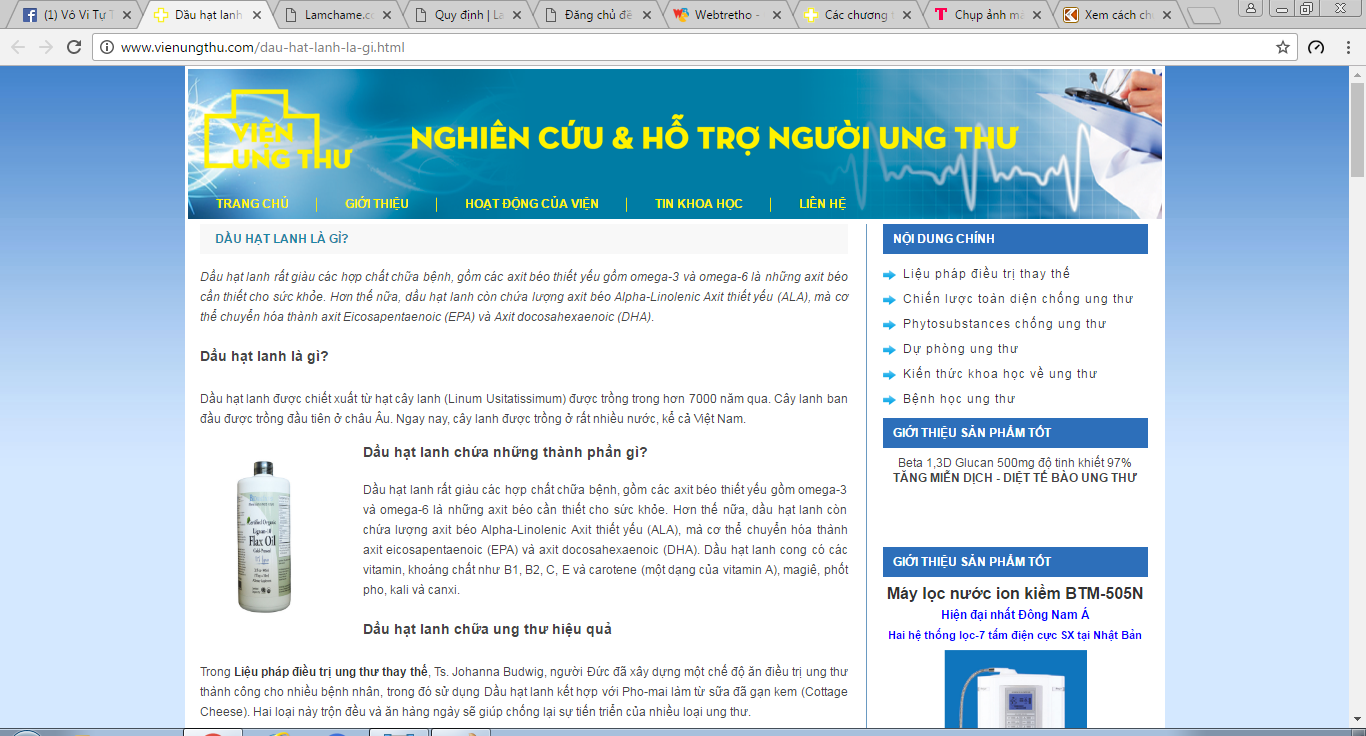Image resolution: width=1366 pixels, height=736 pixels.
Task: Click the browser back arrow
Action: [x=18, y=47]
